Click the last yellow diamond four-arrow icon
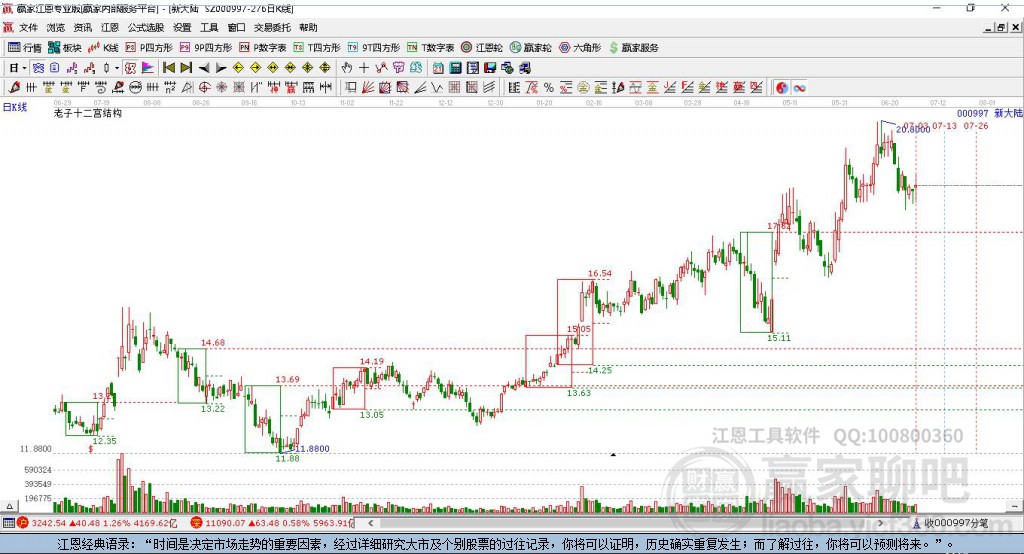This screenshot has height=554, width=1024. pyautogui.click(x=325, y=68)
